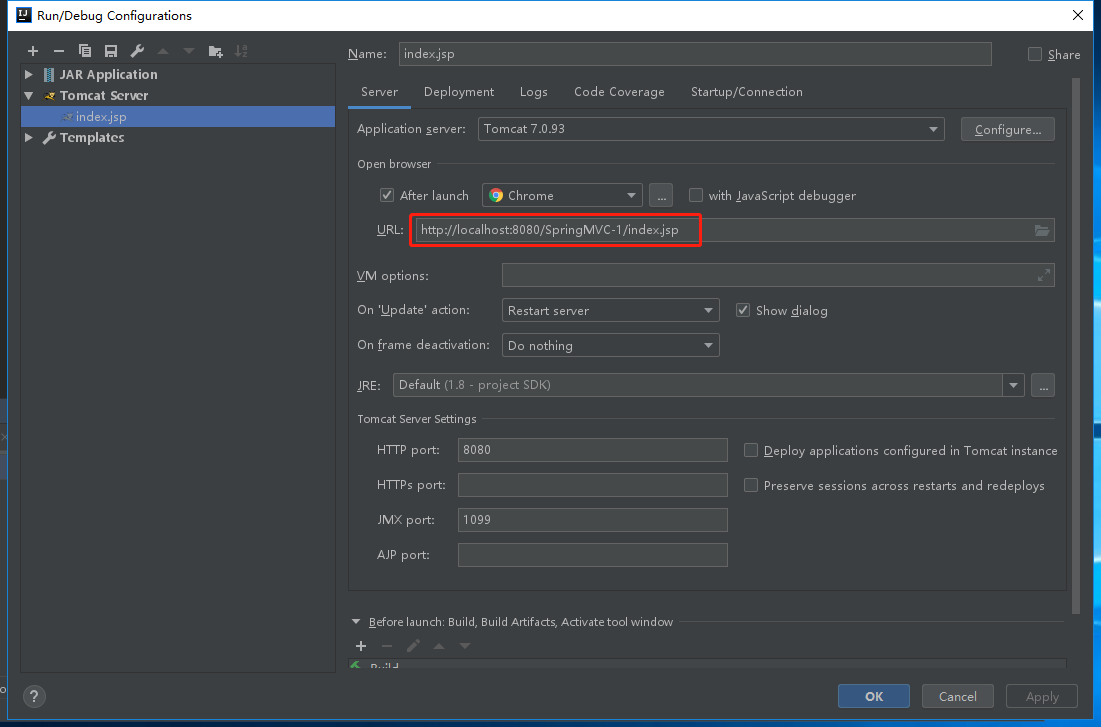Remove the selected configuration with the minus icon
Image resolution: width=1101 pixels, height=727 pixels.
pyautogui.click(x=59, y=51)
